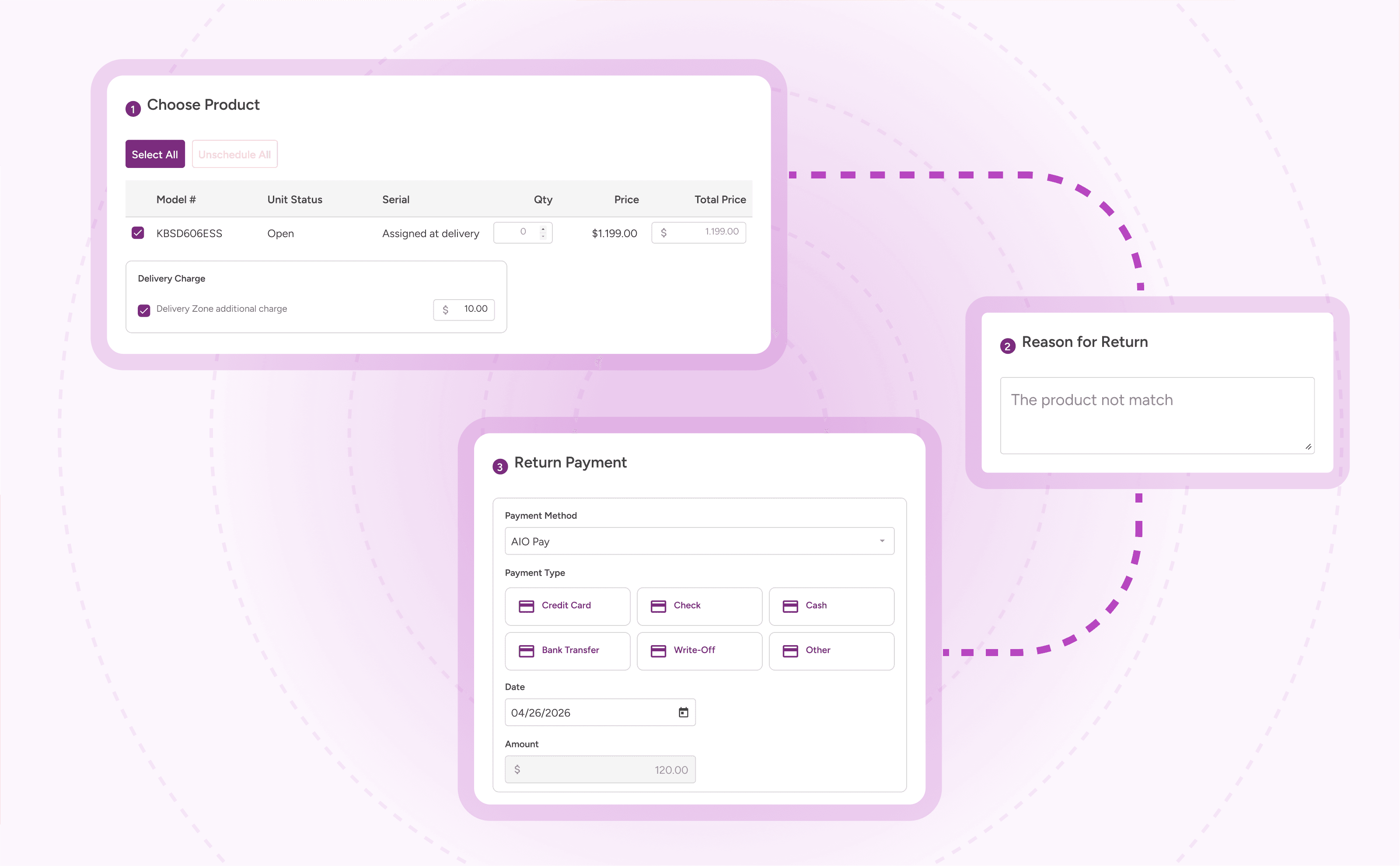Click the Amount field showing 120.00
Viewport: 1400px width, 866px height.
pyautogui.click(x=600, y=769)
